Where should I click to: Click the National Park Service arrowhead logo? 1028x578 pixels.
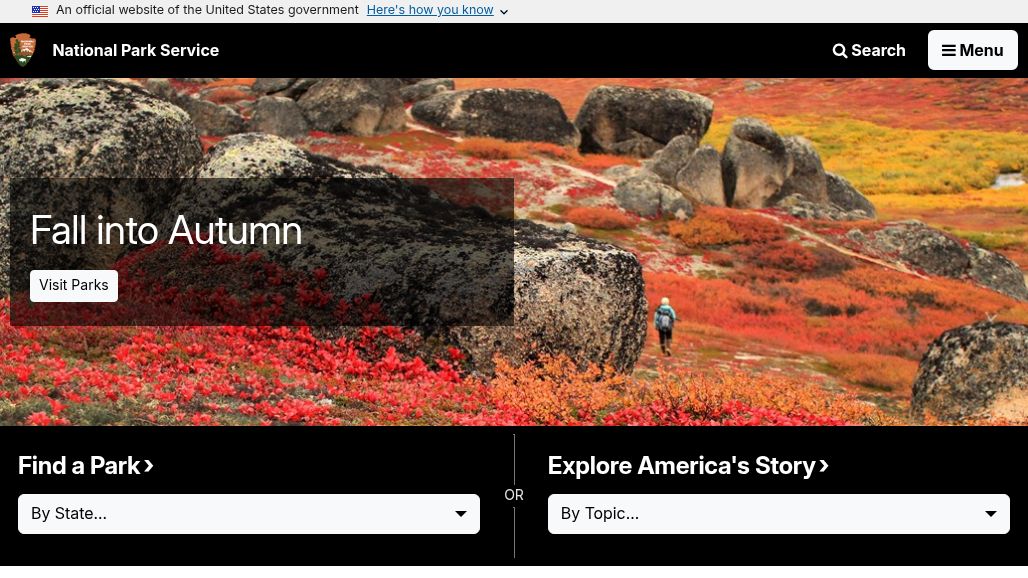23,50
